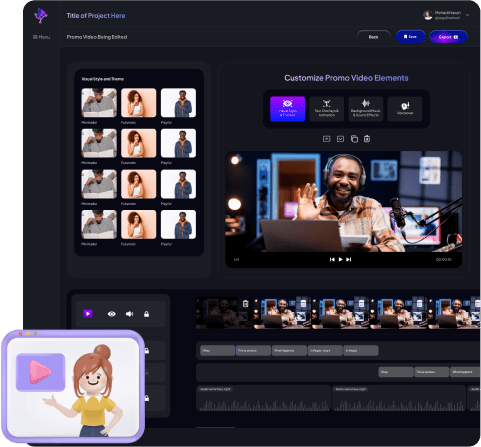The height and width of the screenshot is (447, 481).
Task: Open Background Music & Sound Effects tab
Action: coord(366,109)
